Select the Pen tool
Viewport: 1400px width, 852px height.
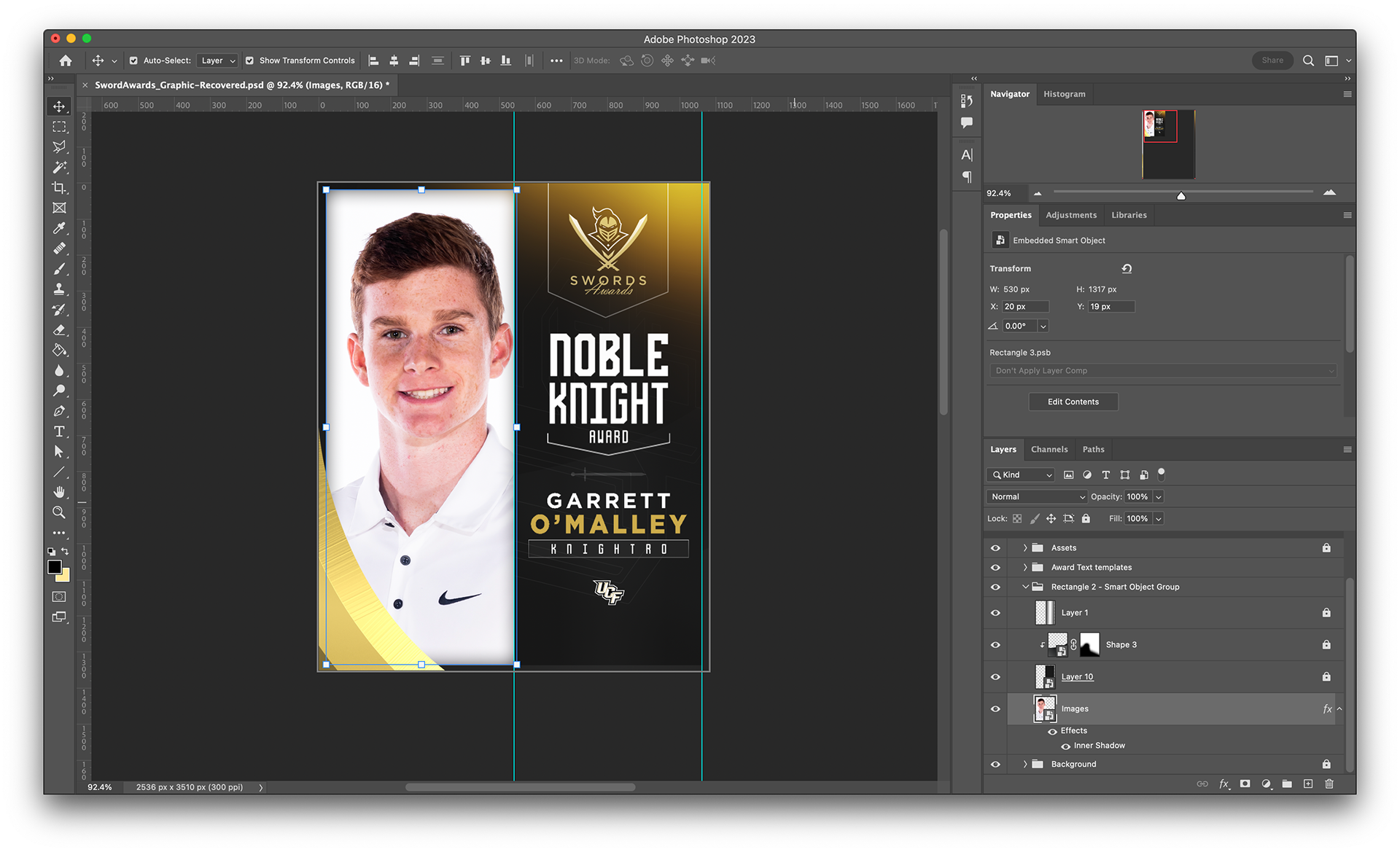coord(59,411)
